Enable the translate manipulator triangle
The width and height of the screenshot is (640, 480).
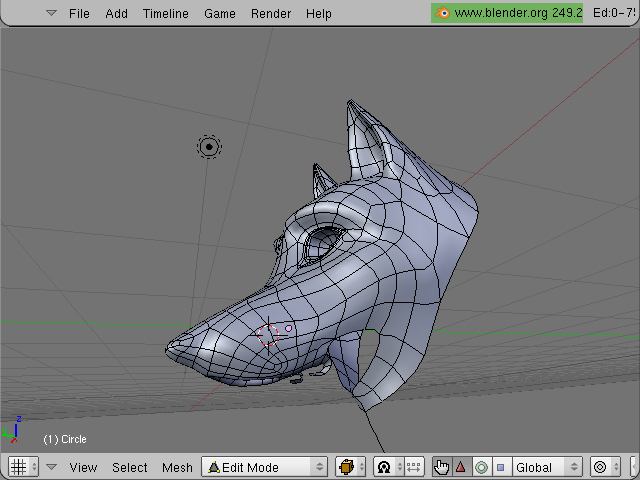tap(461, 467)
